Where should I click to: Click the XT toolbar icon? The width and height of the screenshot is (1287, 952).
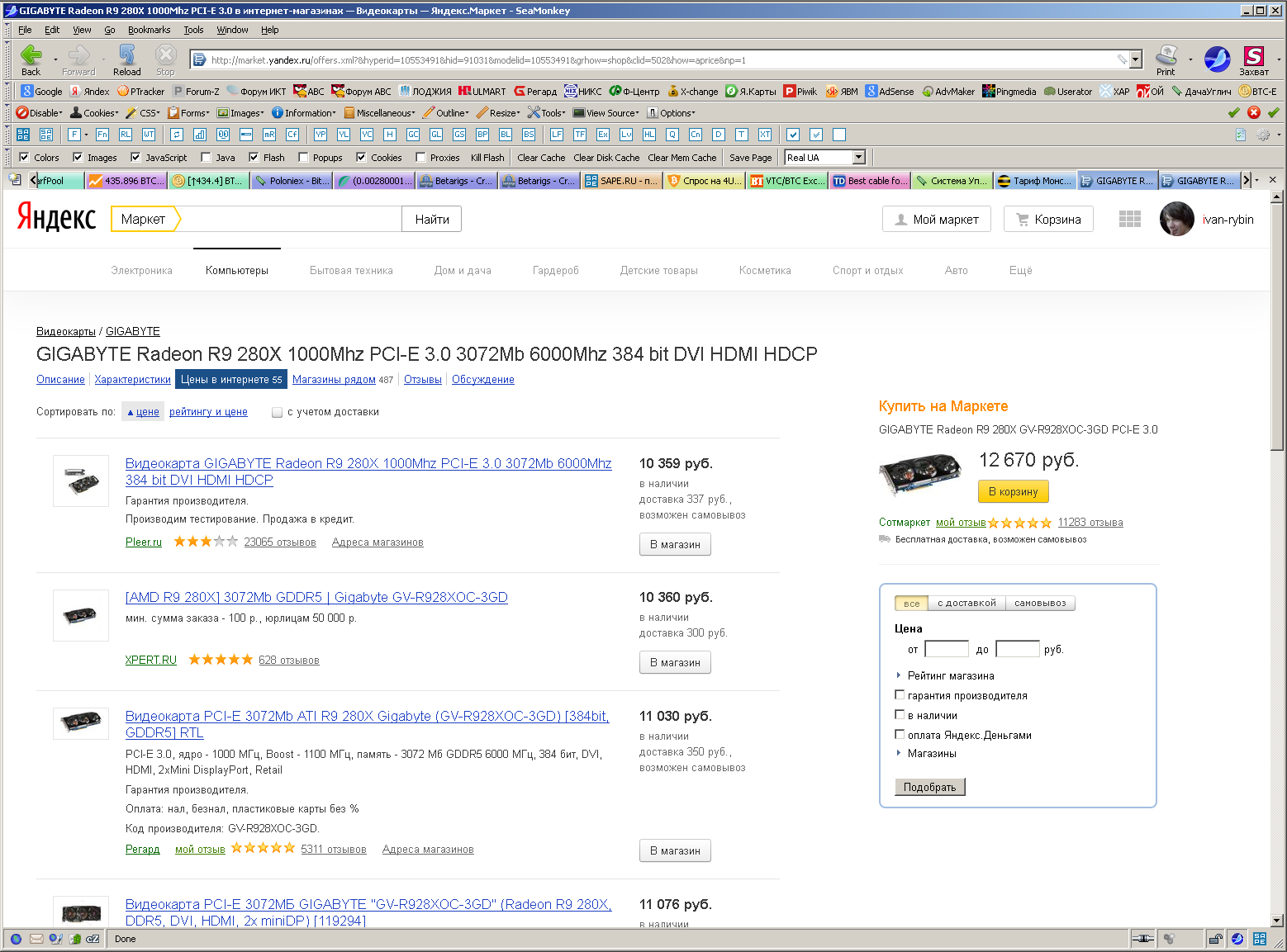click(765, 135)
